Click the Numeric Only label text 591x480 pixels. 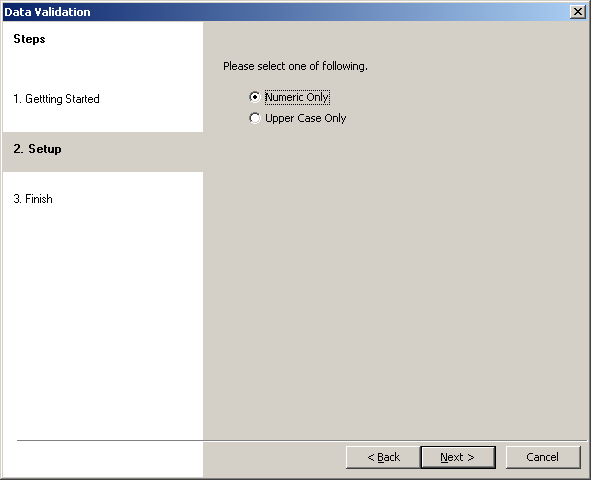click(x=297, y=97)
